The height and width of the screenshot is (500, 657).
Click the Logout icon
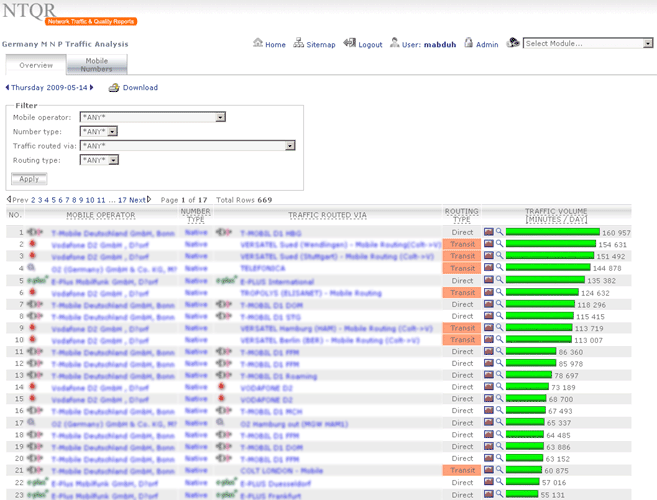pyautogui.click(x=349, y=44)
